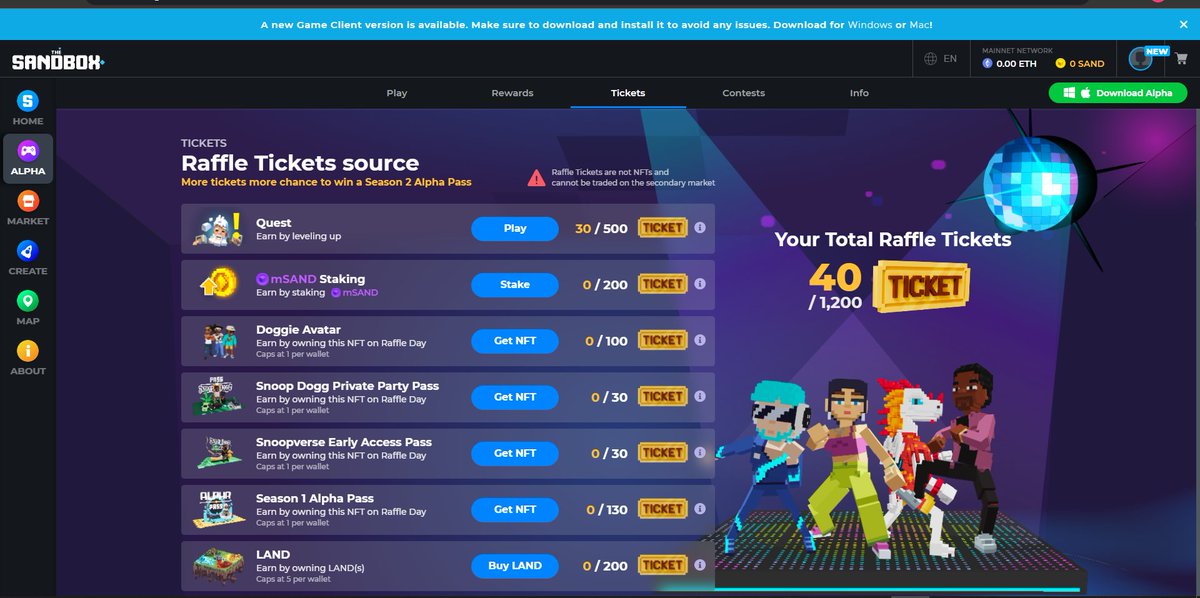
Task: Switch to the Play tab
Action: tap(397, 93)
